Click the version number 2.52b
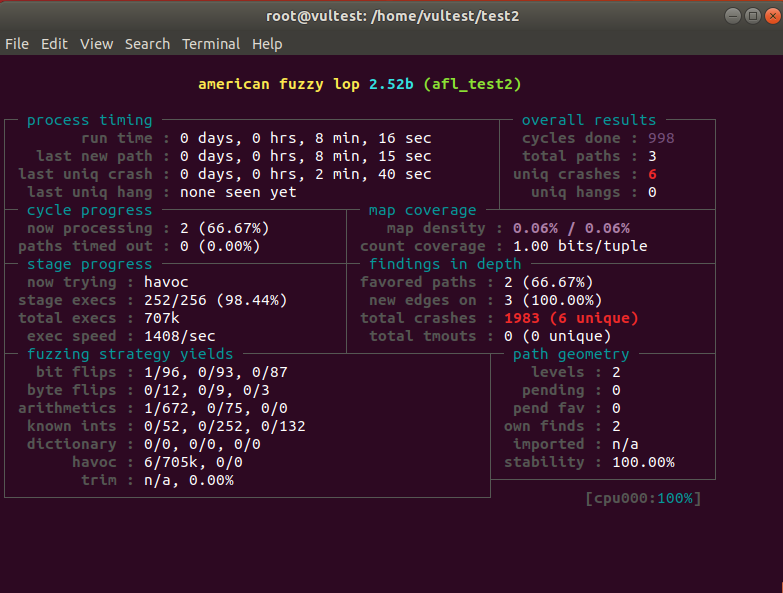The height and width of the screenshot is (593, 783). [391, 84]
